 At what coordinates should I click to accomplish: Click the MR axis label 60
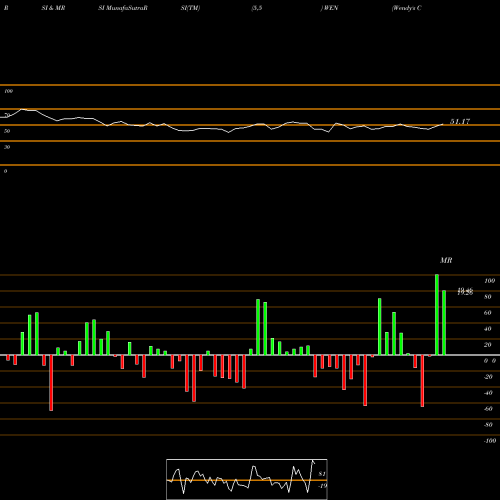[487, 313]
